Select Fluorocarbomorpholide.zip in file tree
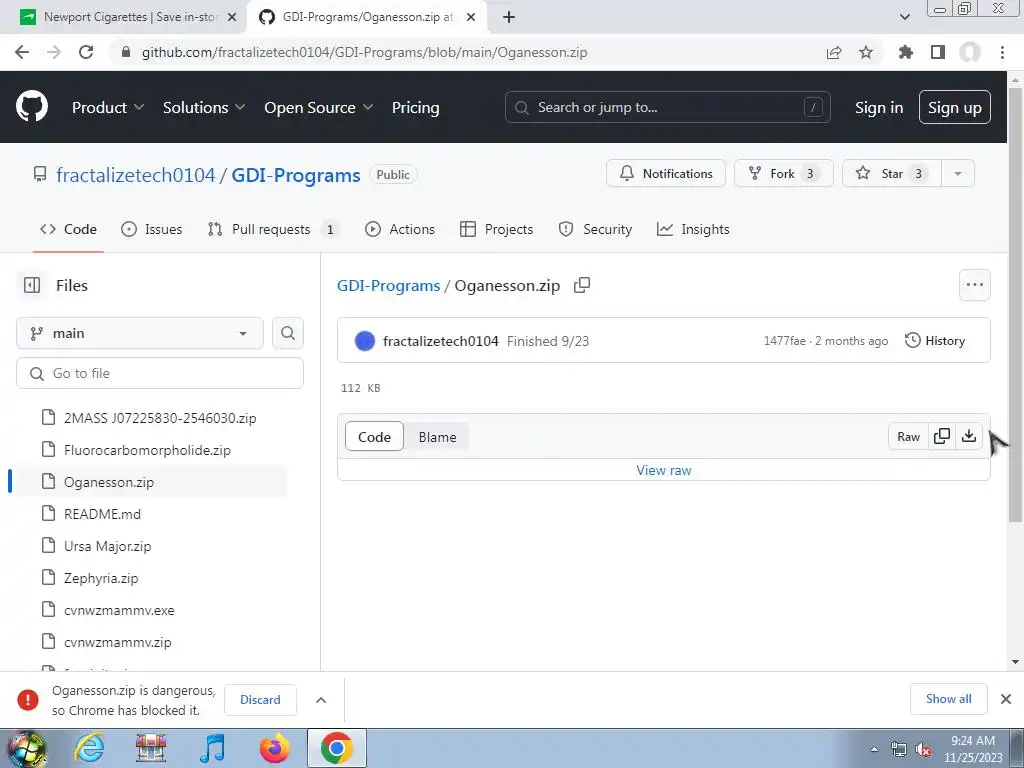1024x768 pixels. click(147, 450)
